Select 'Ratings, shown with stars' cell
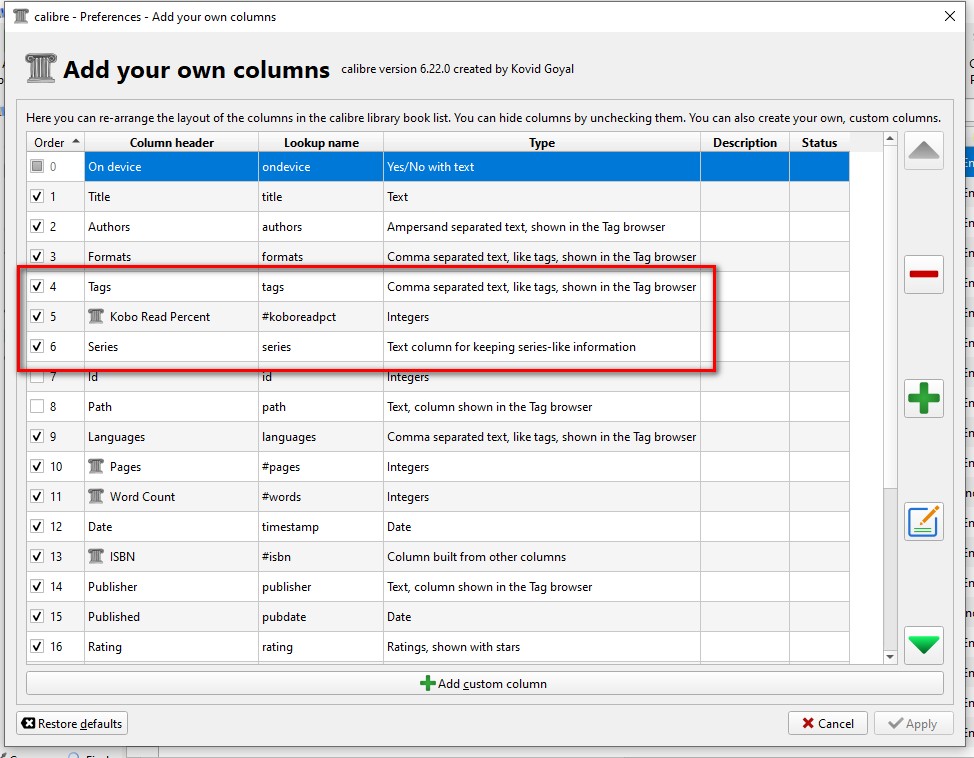 tap(542, 646)
